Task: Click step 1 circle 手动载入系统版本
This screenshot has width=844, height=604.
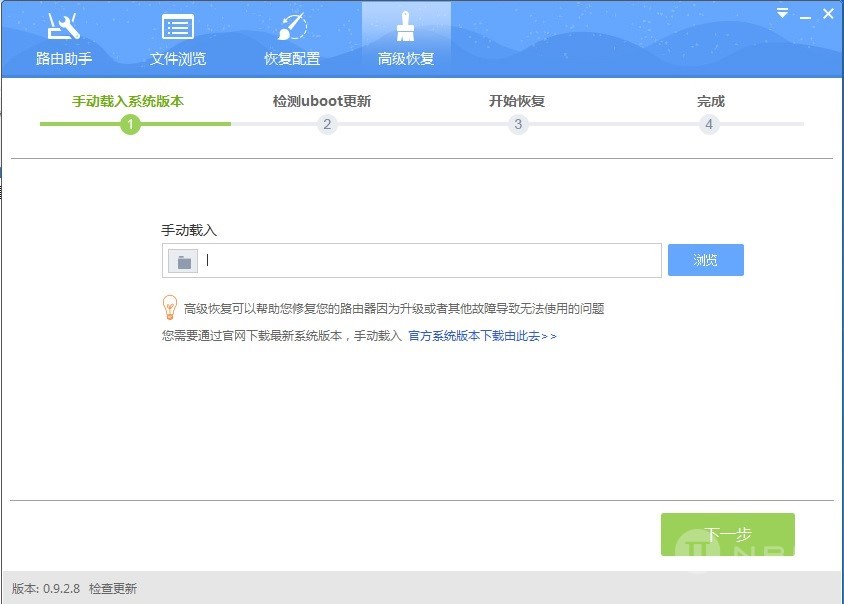Action: click(130, 124)
